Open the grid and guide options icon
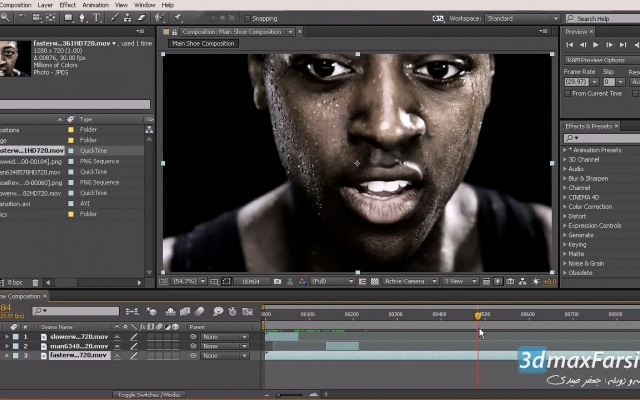640x400 pixels. 214,282
